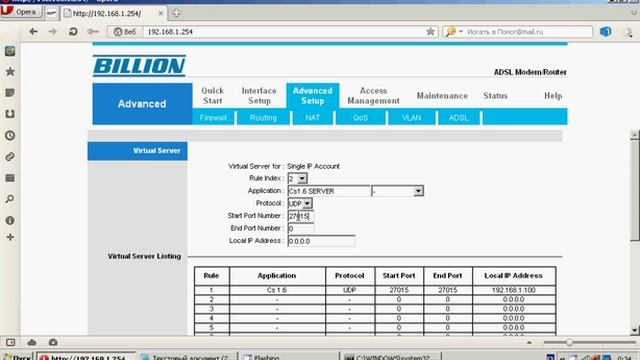Click the End Port Number field
640x360 pixels.
coord(301,229)
